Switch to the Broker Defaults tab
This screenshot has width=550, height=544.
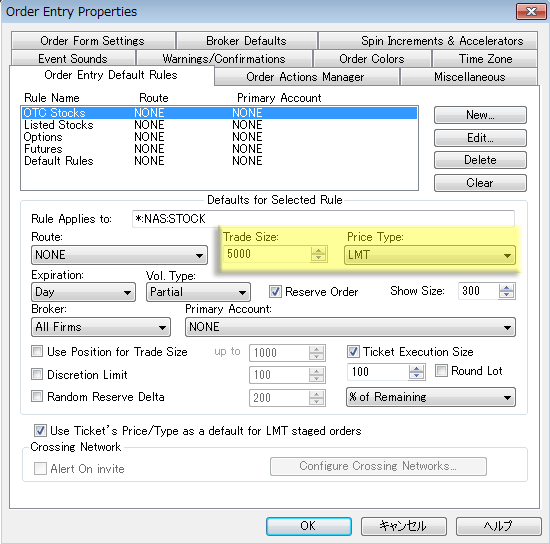pos(247,41)
